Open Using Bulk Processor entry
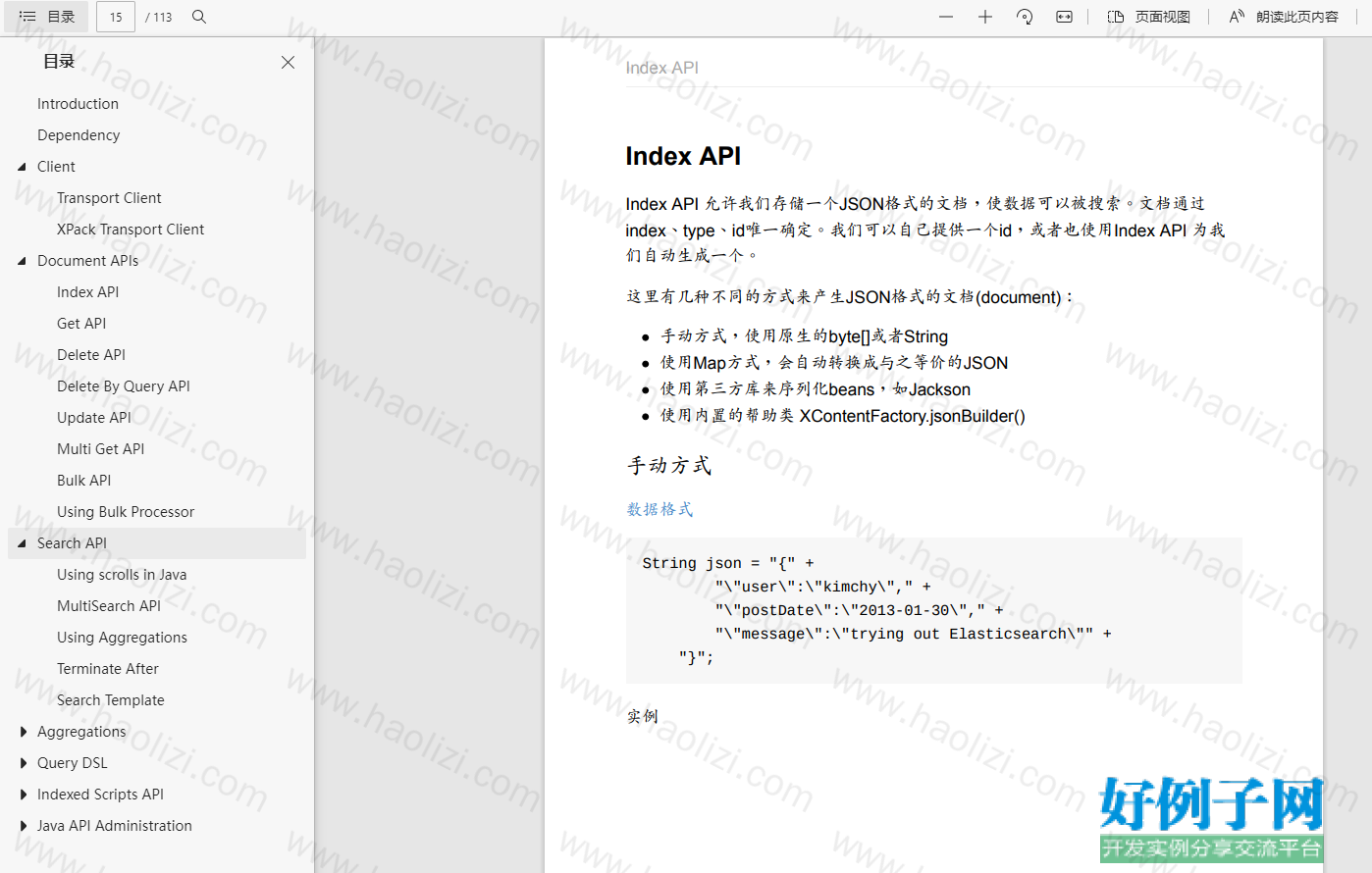This screenshot has width=1372, height=873. tap(126, 512)
